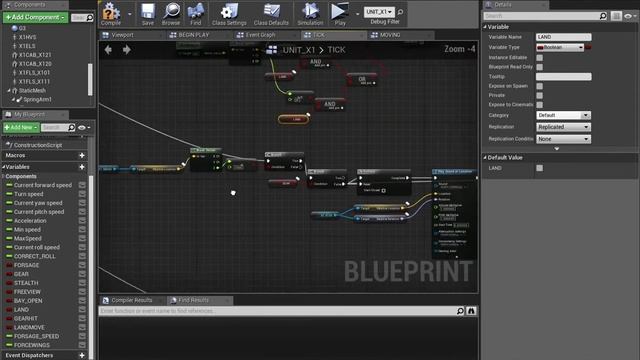Open the Play options dropdown arrow
The image size is (640, 360).
click(x=358, y=14)
